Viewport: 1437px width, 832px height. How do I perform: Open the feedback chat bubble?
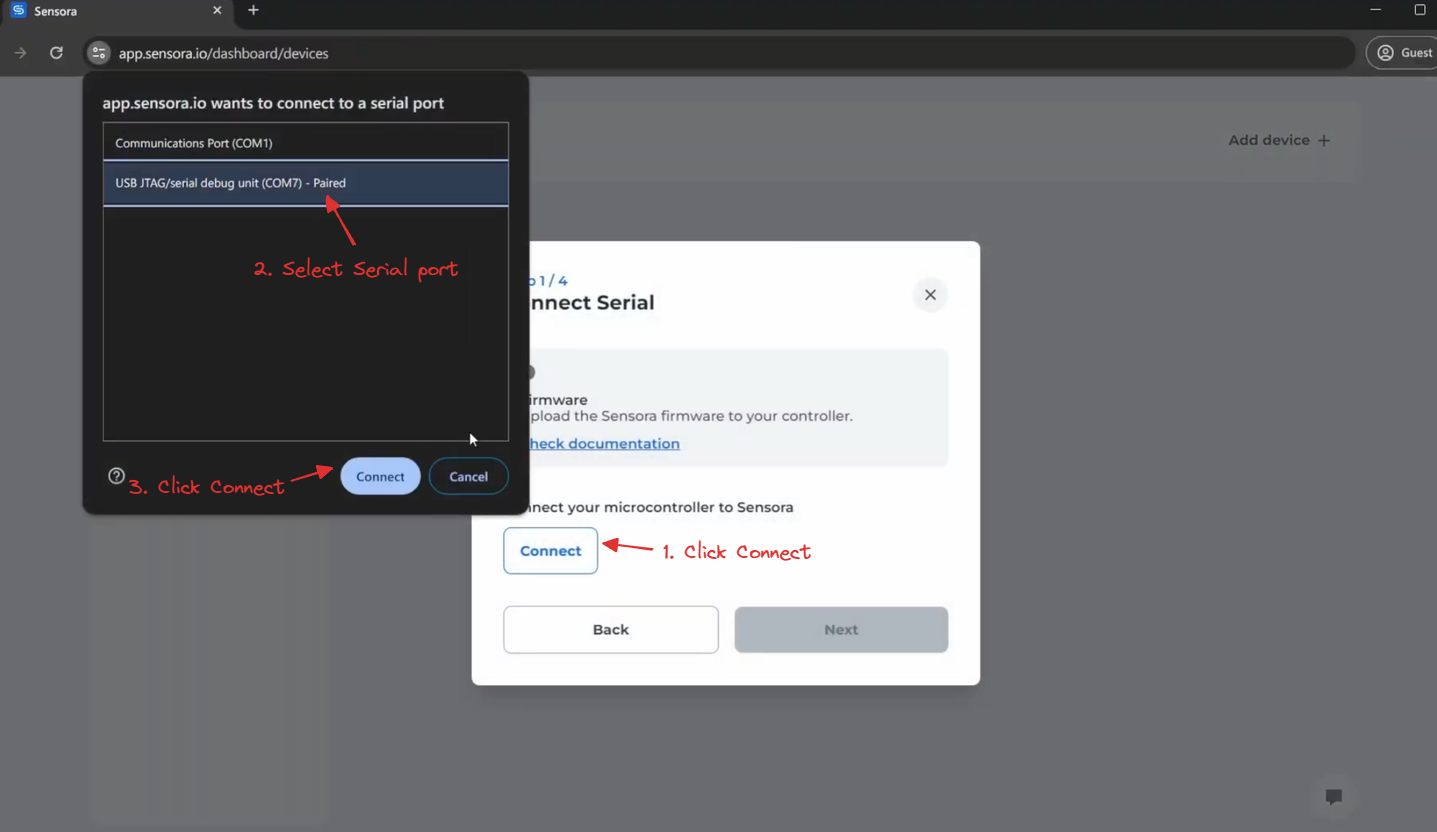tap(1334, 797)
